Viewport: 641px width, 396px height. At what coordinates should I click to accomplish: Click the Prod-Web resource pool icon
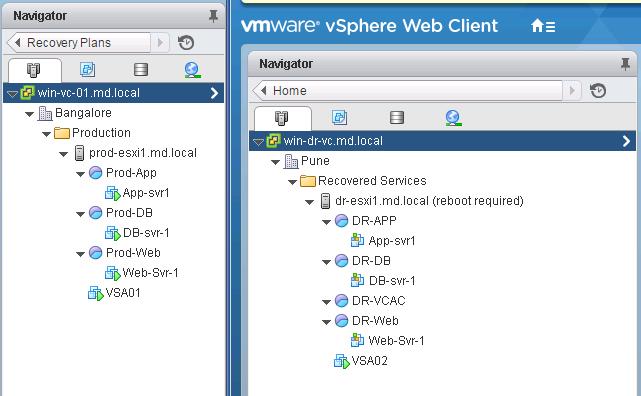tap(96, 253)
